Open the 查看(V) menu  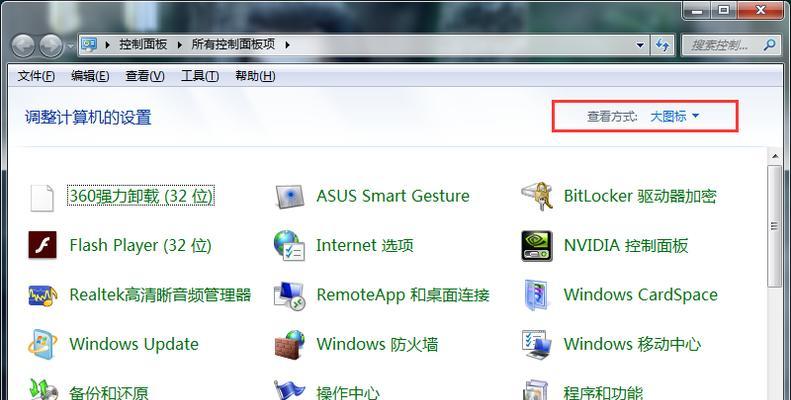coord(145,76)
